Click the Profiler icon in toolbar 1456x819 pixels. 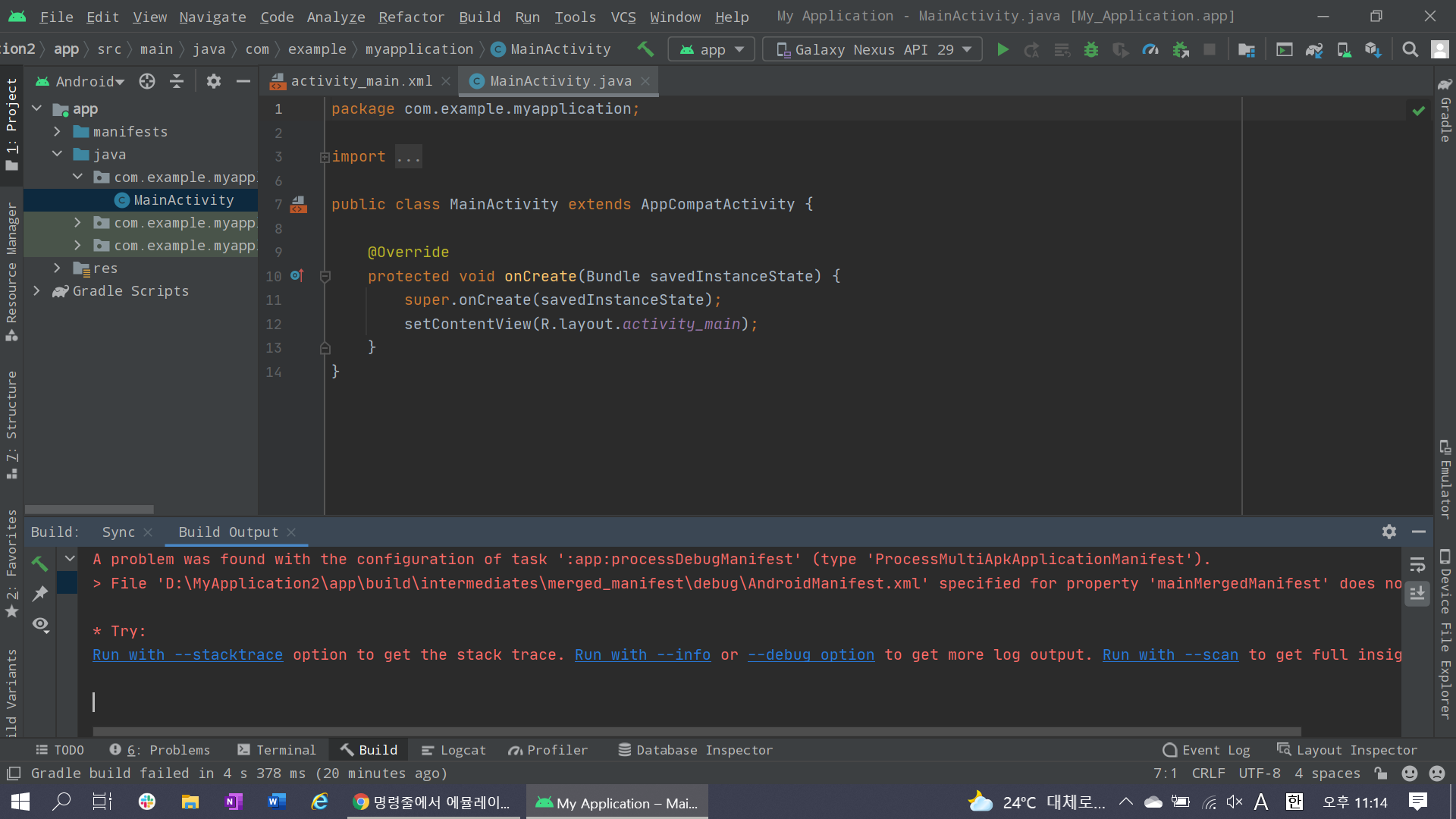1150,50
